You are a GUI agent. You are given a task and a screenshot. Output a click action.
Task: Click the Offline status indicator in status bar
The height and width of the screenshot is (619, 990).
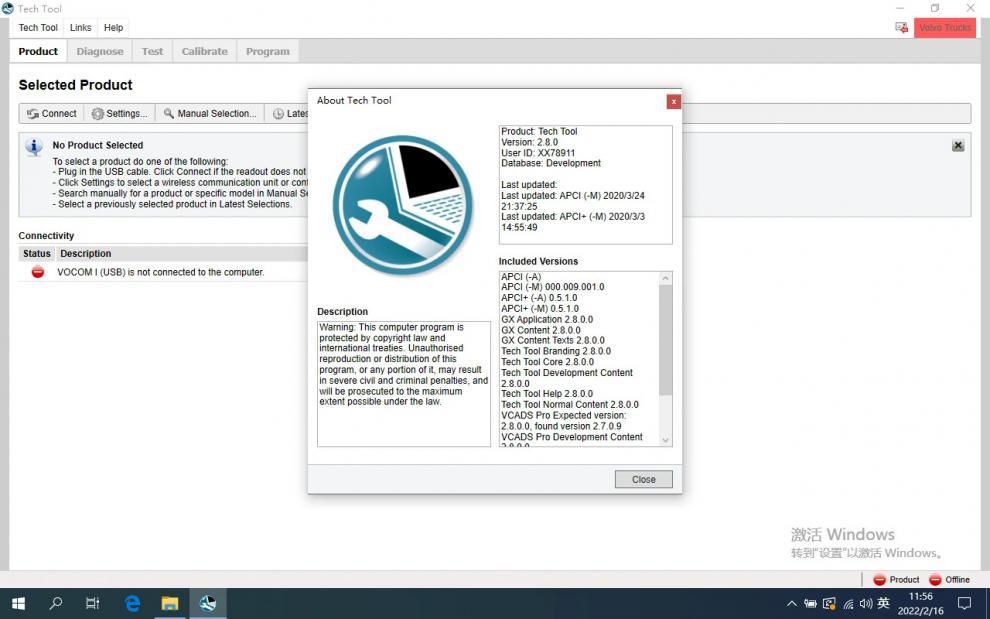pos(948,579)
